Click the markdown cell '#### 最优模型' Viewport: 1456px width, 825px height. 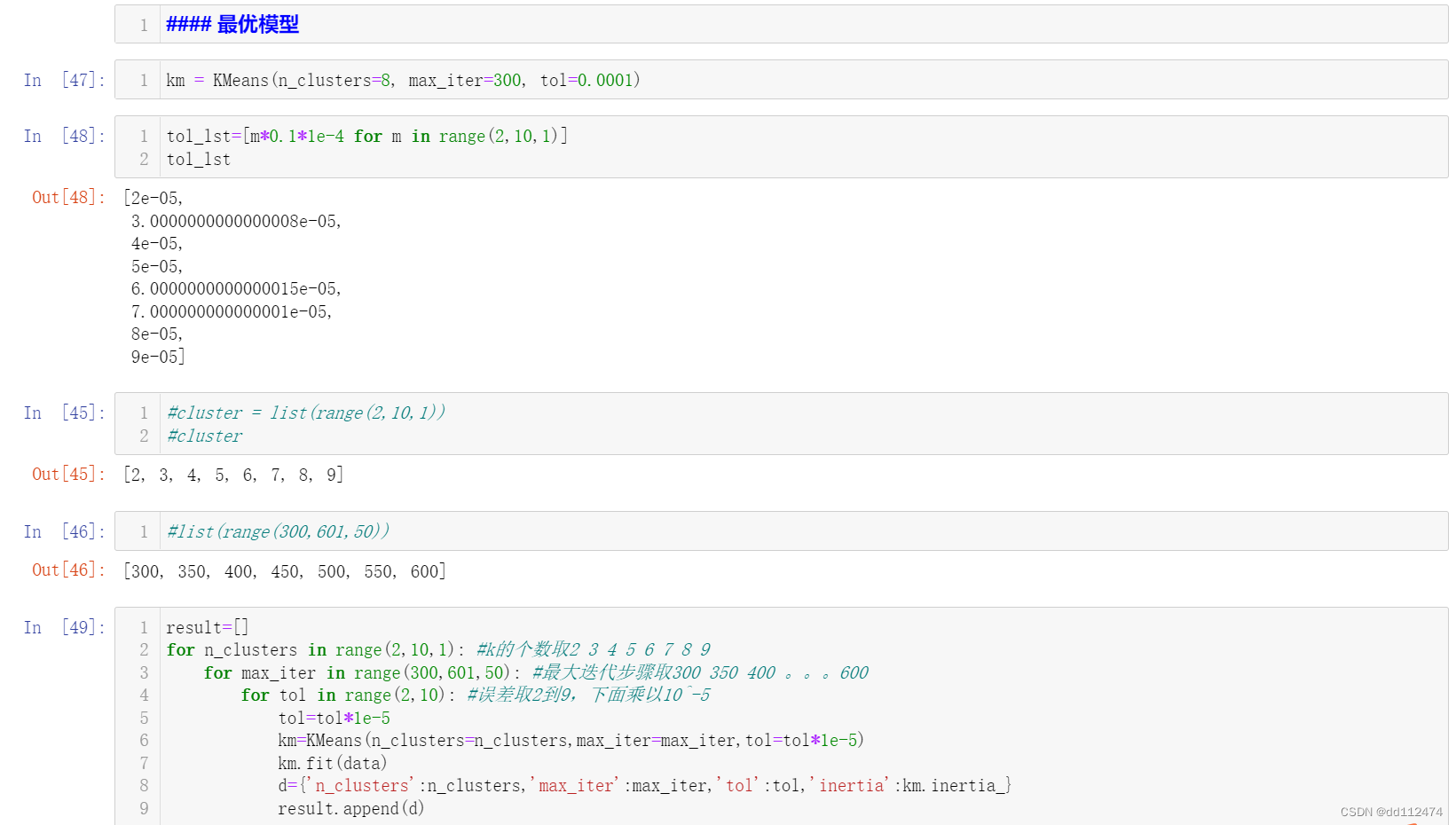(781, 24)
